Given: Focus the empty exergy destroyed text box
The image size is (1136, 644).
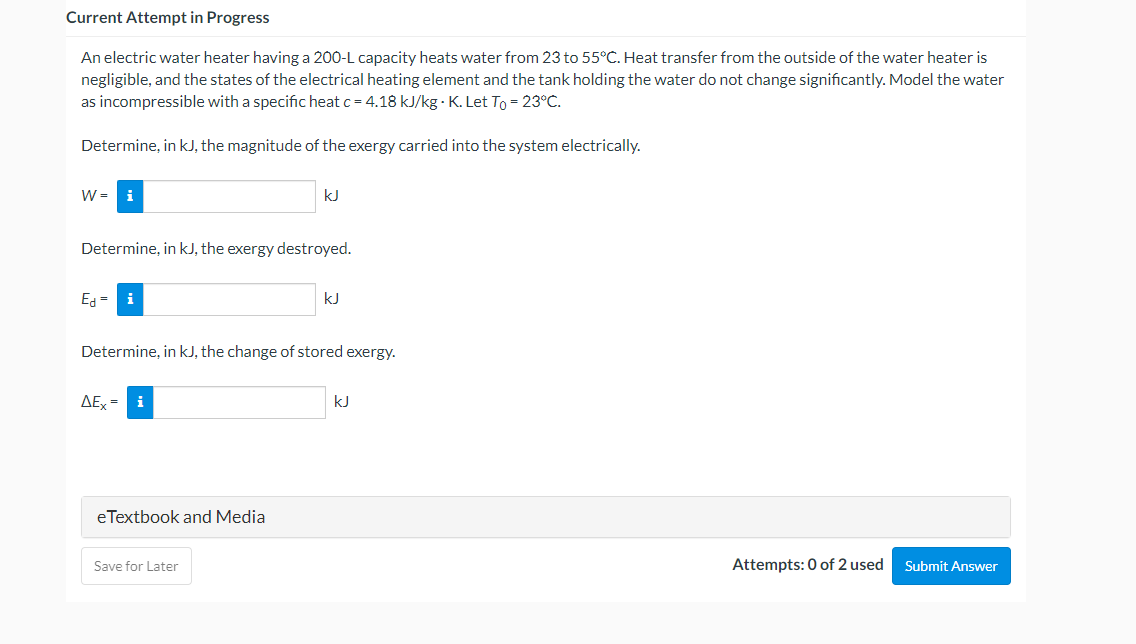Looking at the screenshot, I should pyautogui.click(x=228, y=299).
